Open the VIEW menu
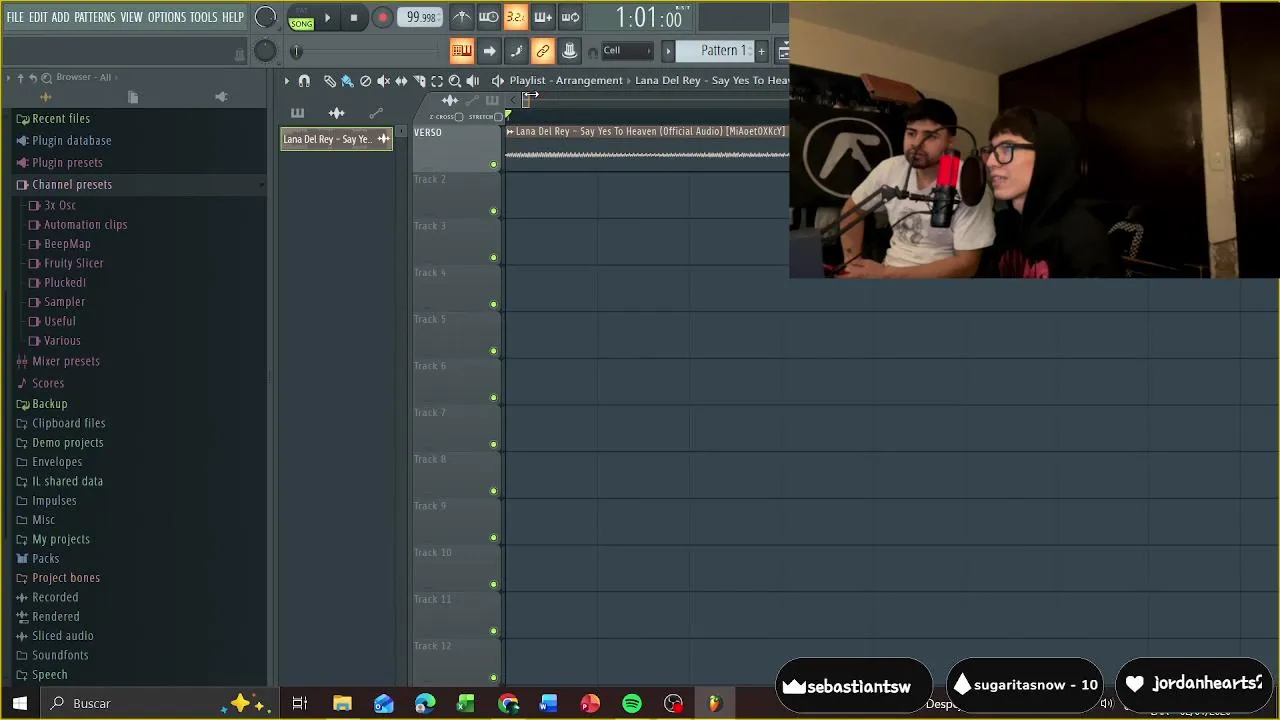The image size is (1280, 720). [132, 18]
